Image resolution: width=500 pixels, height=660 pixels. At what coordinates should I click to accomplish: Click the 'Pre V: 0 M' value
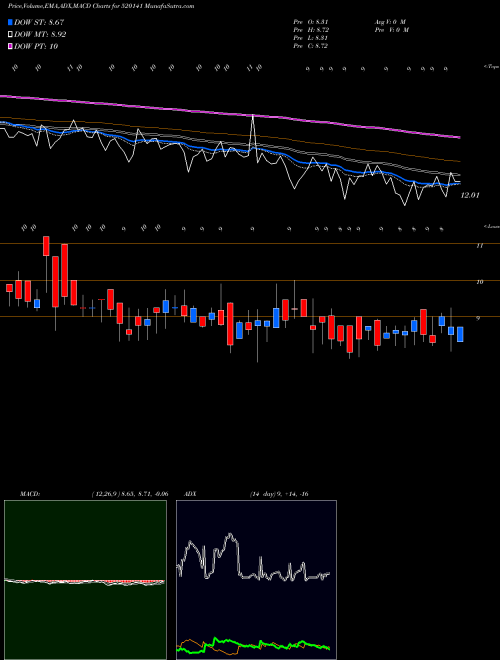[x=392, y=30]
